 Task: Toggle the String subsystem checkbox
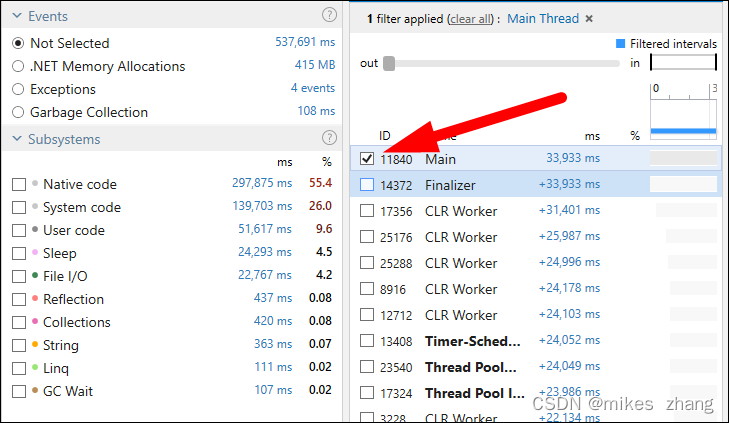click(19, 345)
